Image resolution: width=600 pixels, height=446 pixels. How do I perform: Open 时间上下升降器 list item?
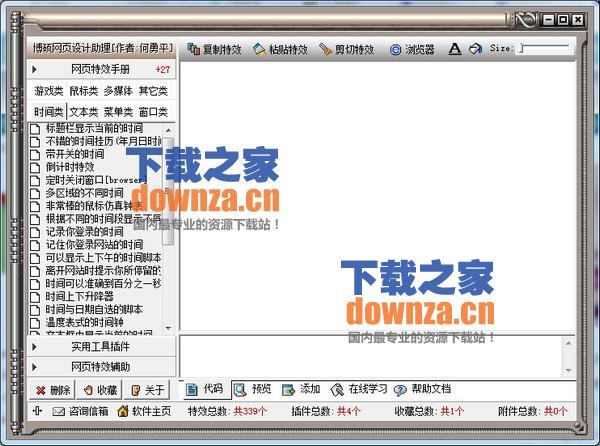click(80, 296)
